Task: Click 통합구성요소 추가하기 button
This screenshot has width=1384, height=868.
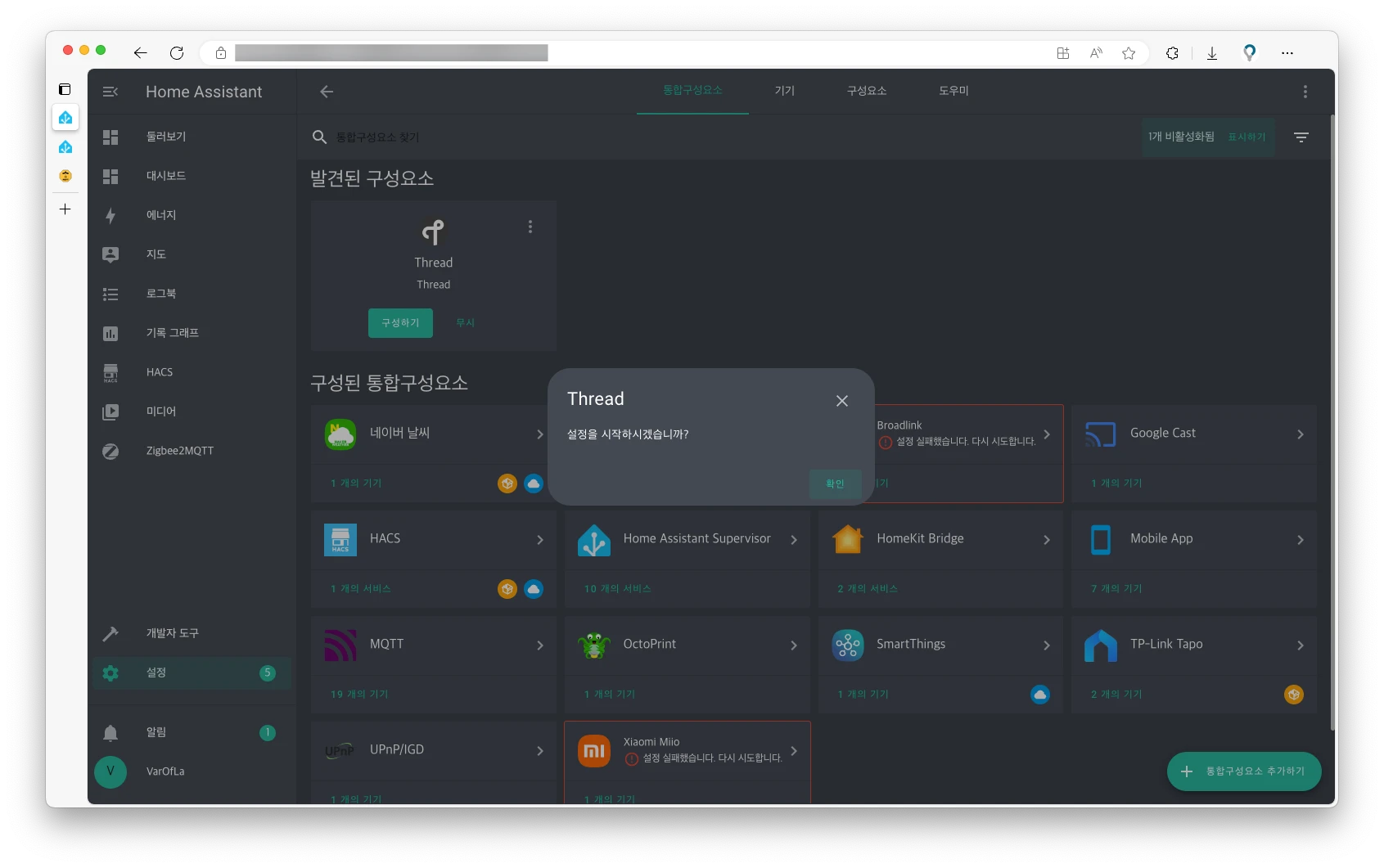Action: [1243, 771]
